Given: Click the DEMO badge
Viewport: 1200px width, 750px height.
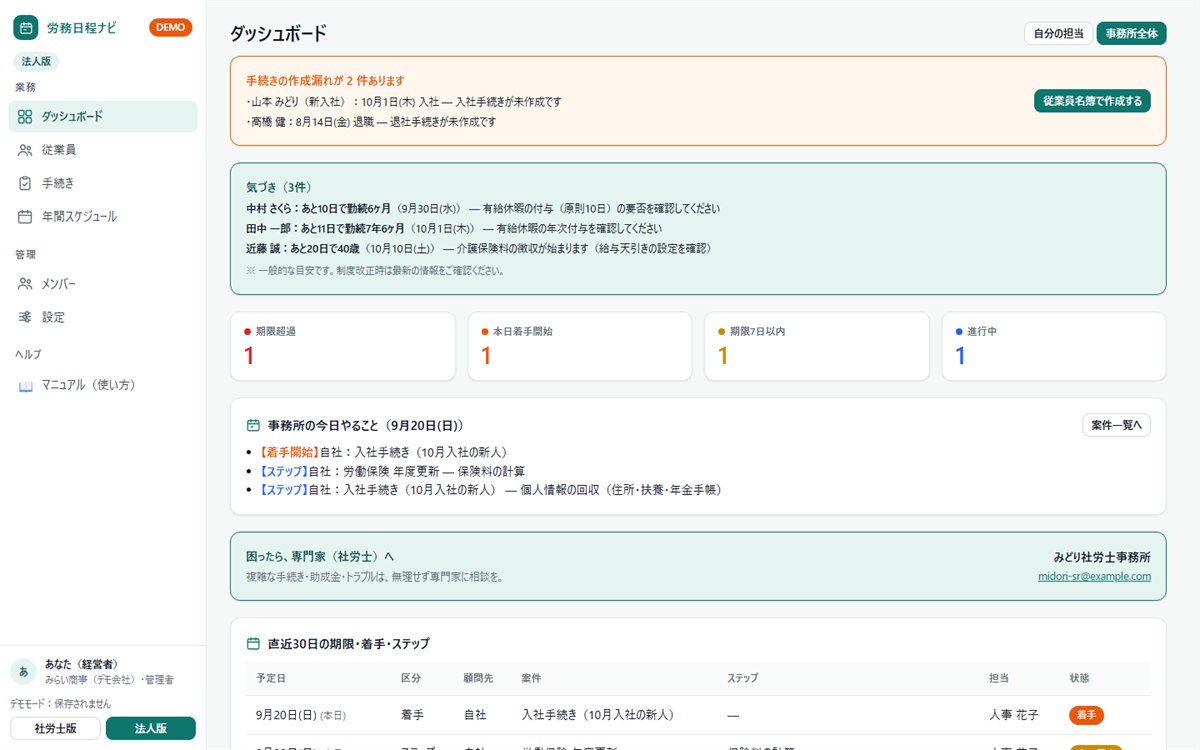Looking at the screenshot, I should [x=171, y=28].
